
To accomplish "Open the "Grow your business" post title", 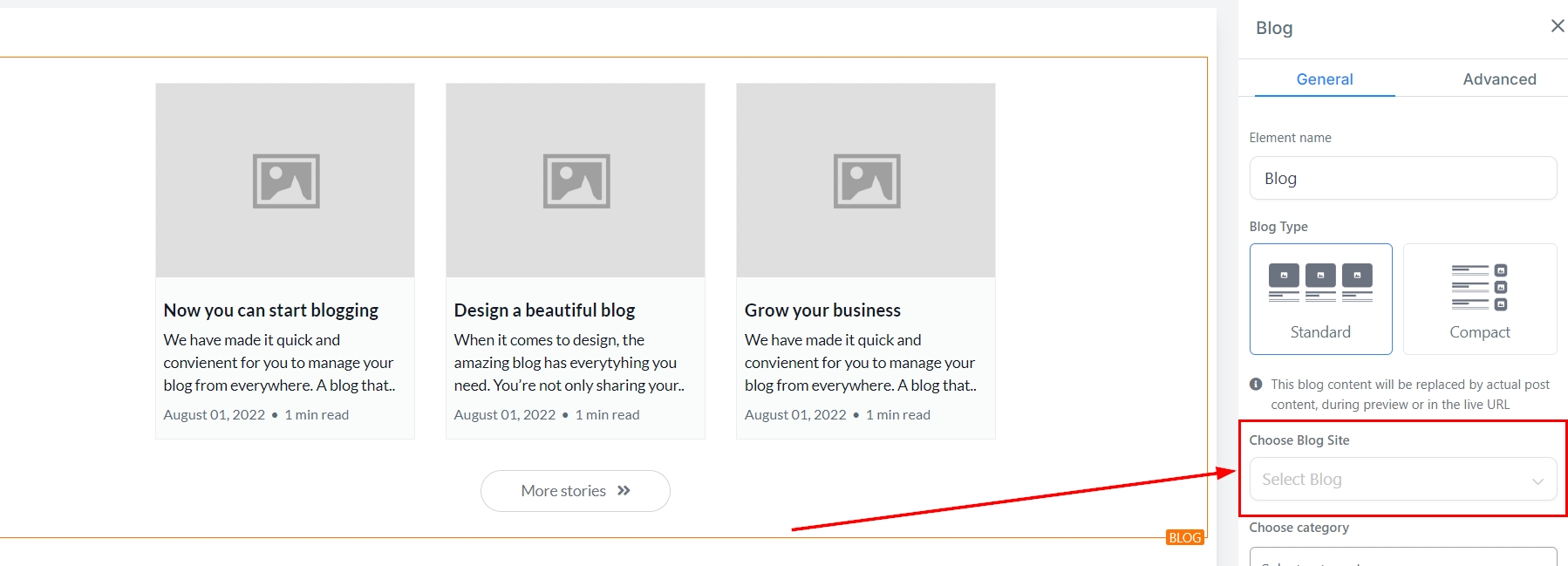I will pyautogui.click(x=822, y=310).
